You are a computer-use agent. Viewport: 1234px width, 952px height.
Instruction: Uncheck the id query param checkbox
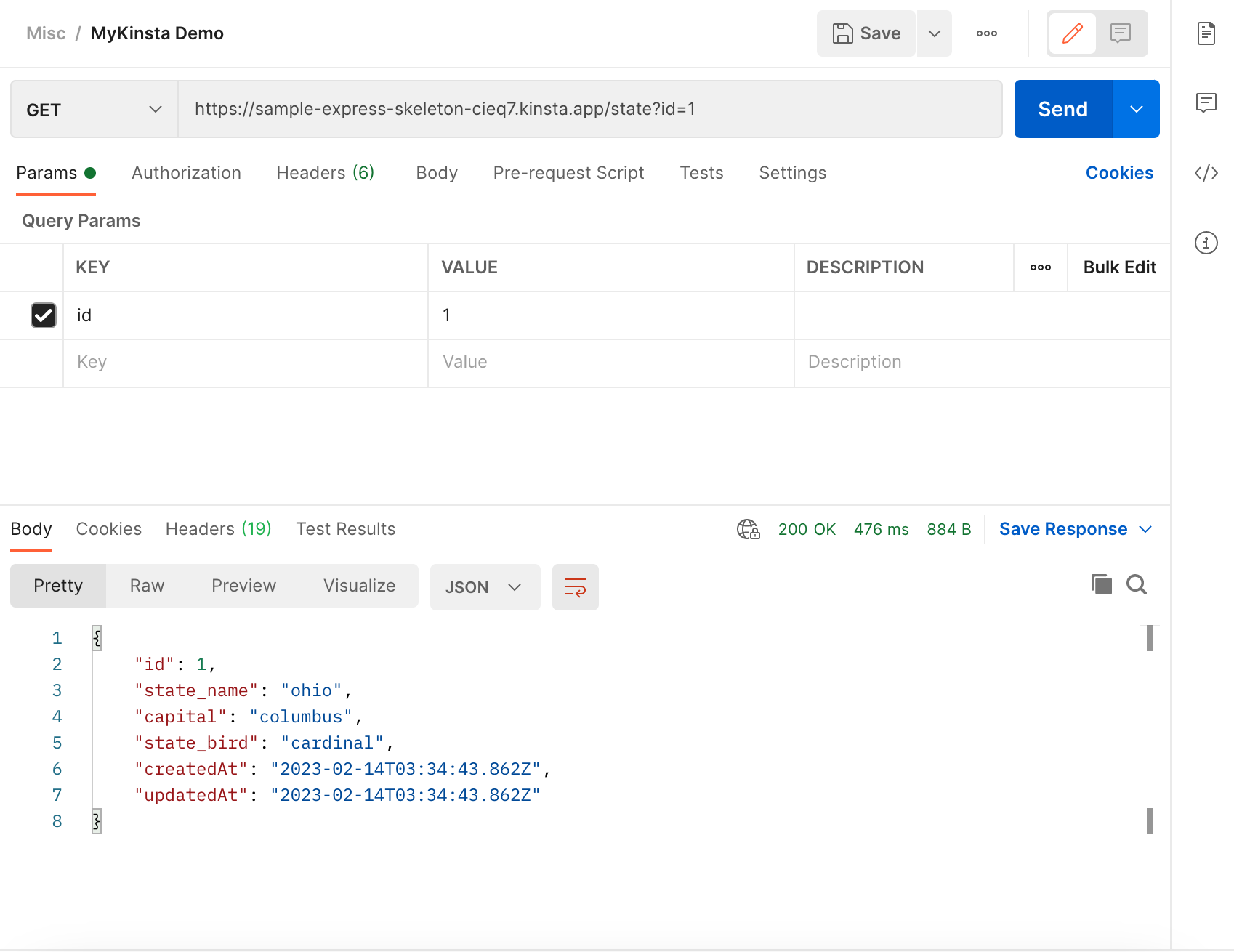coord(44,315)
